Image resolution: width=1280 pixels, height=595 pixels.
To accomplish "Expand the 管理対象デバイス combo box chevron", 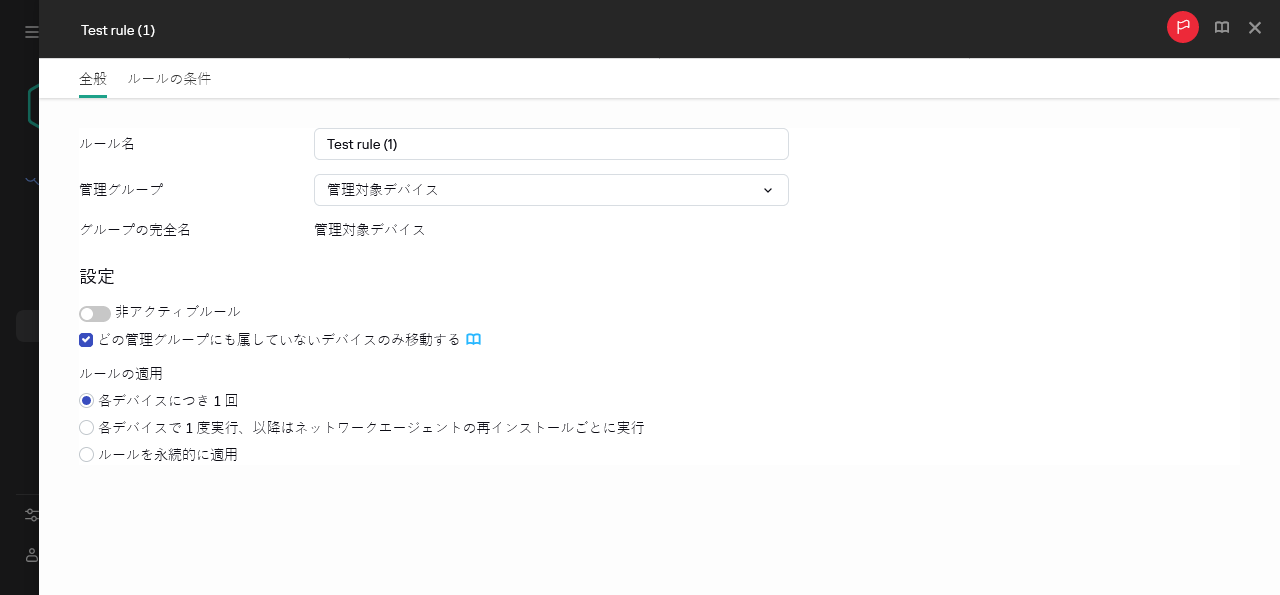I will 767,190.
